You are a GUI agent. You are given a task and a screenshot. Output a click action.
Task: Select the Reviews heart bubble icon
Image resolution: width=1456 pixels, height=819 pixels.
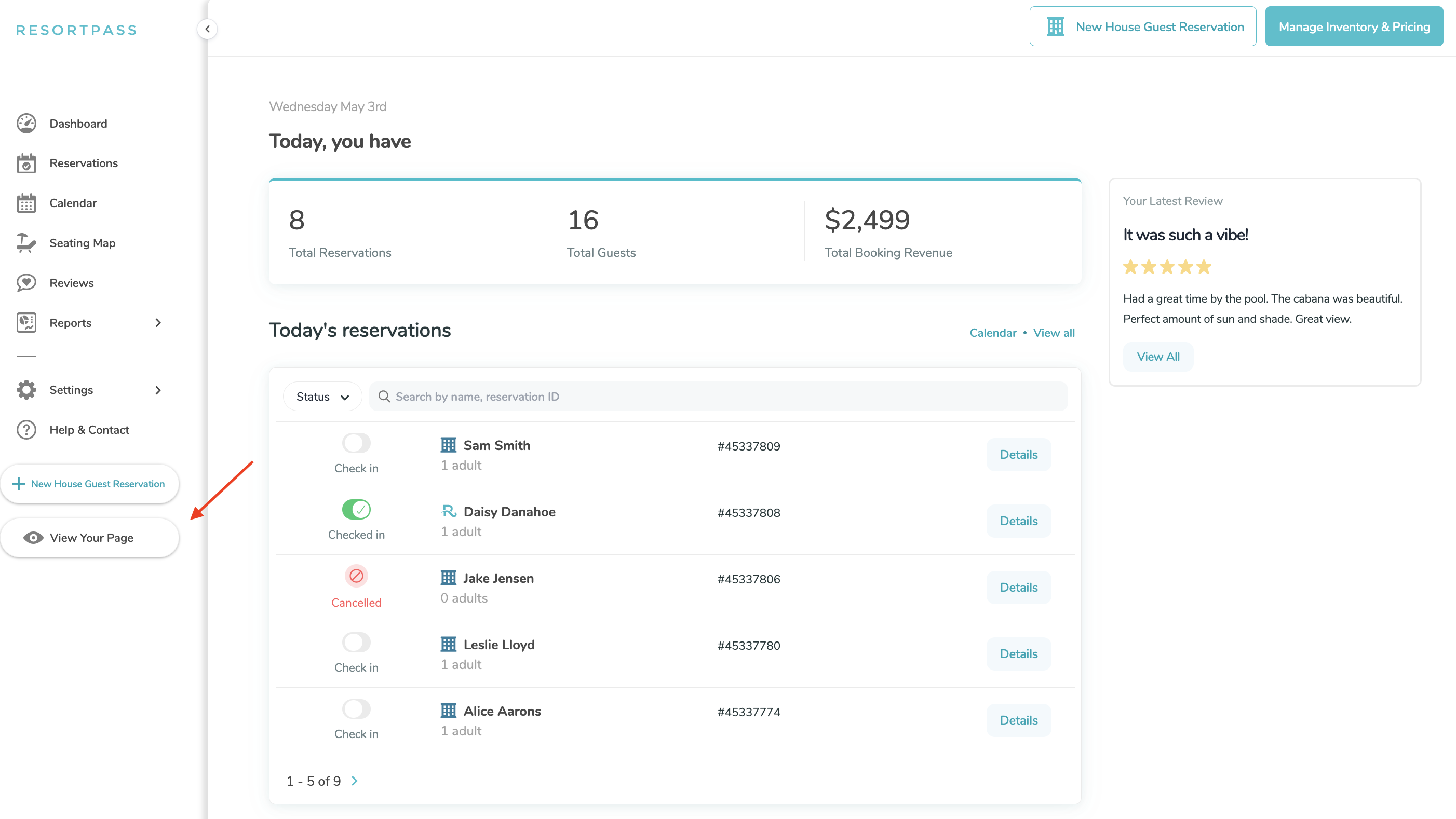tap(26, 283)
